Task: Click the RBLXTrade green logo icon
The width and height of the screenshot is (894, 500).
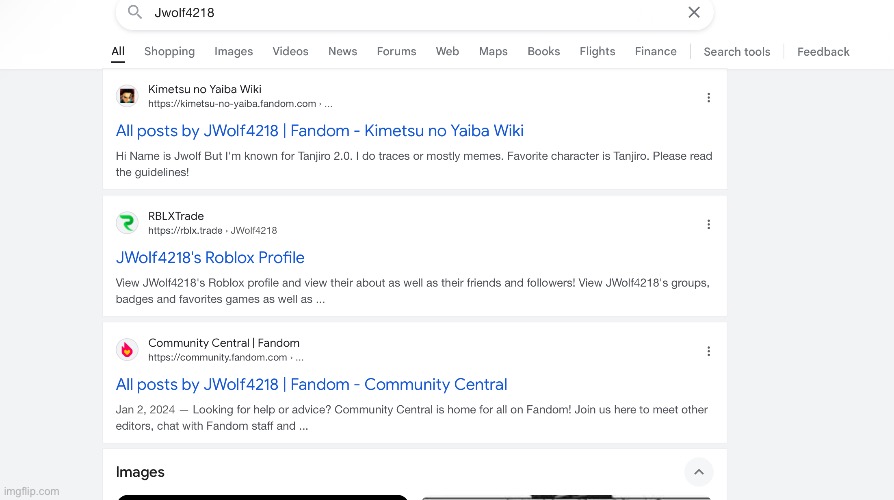Action: click(127, 222)
